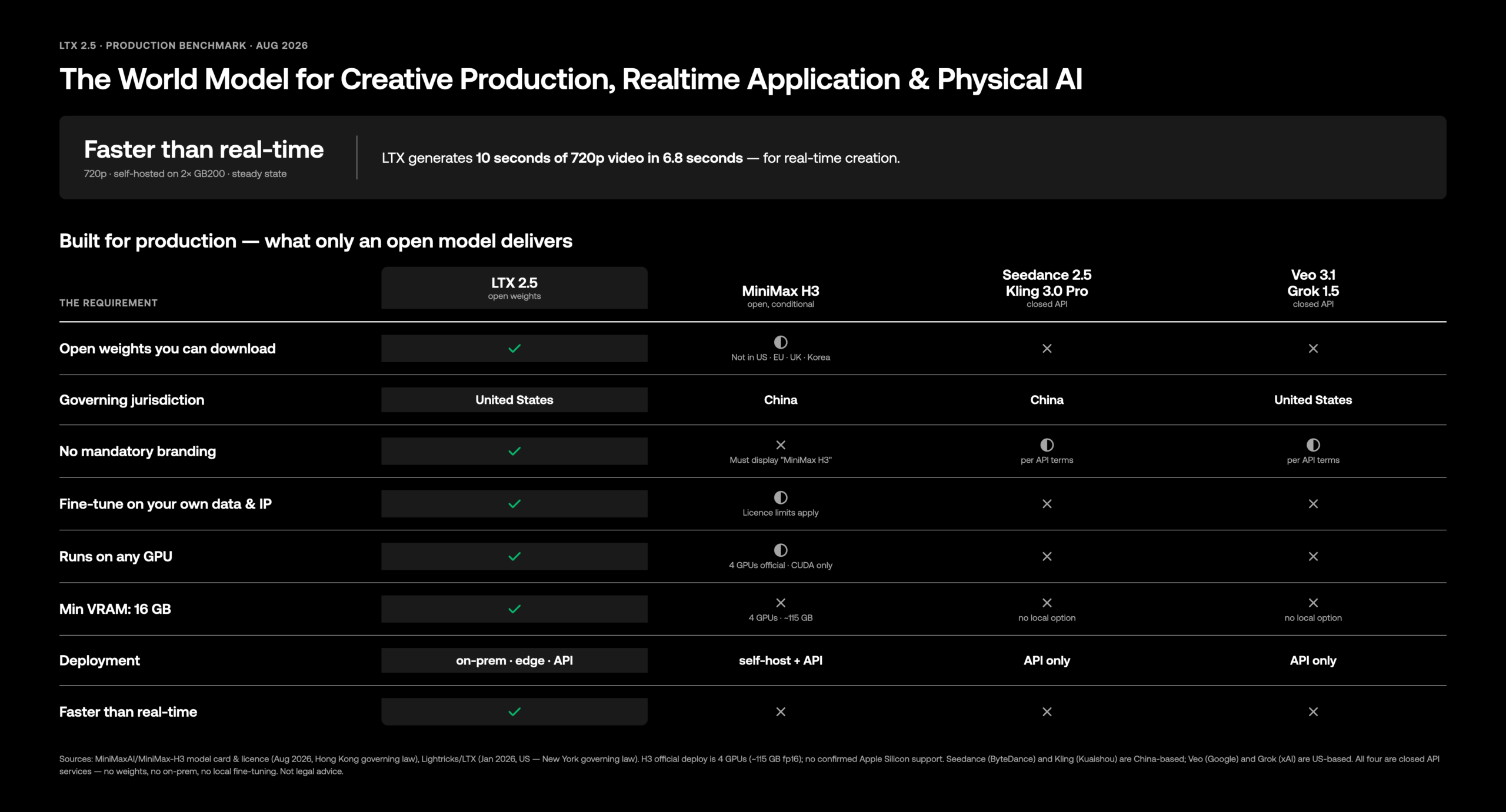Click MiniMax H3 X in Faster than real-time row
Viewport: 1506px width, 812px height.
[x=781, y=712]
